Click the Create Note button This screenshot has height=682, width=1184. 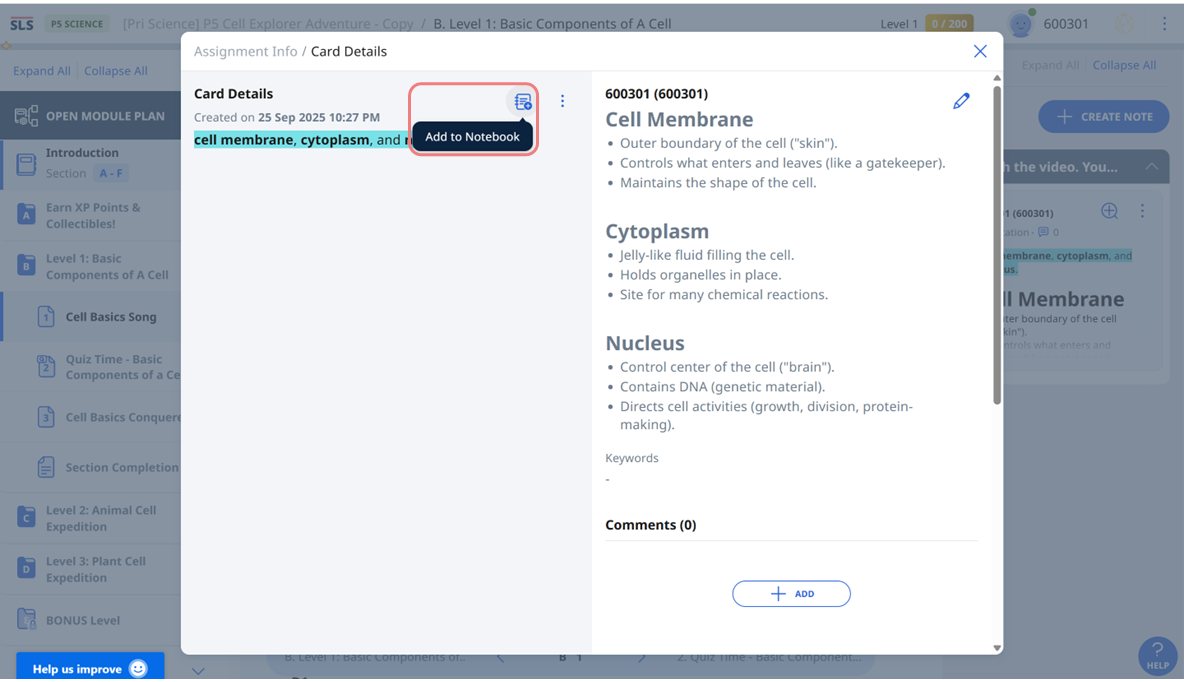(1103, 117)
